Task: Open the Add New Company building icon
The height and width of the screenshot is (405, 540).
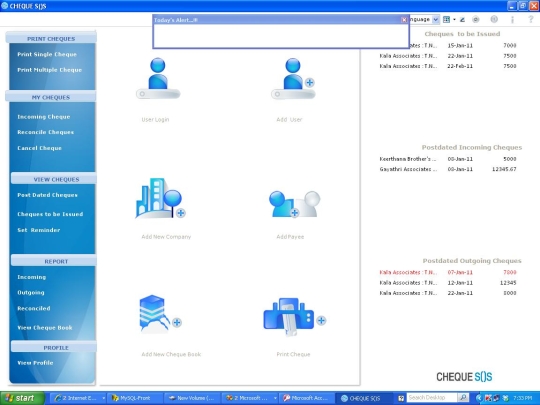Action: (x=160, y=198)
